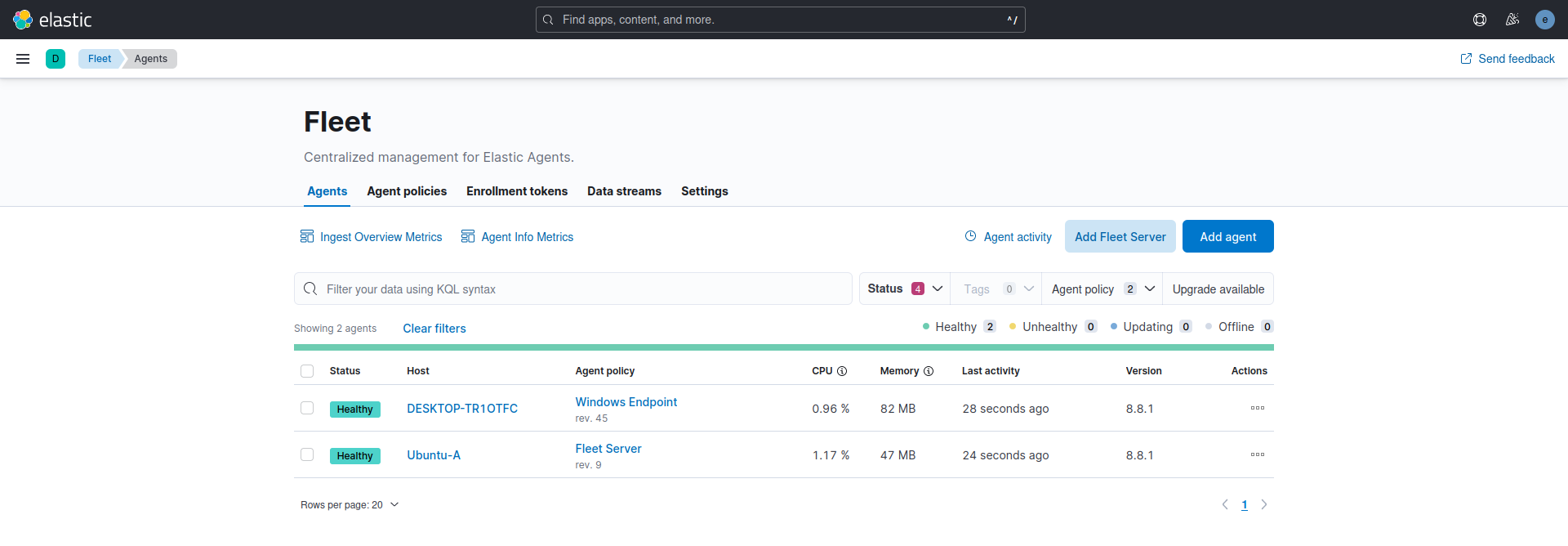Click the Elastic logo

[52, 20]
